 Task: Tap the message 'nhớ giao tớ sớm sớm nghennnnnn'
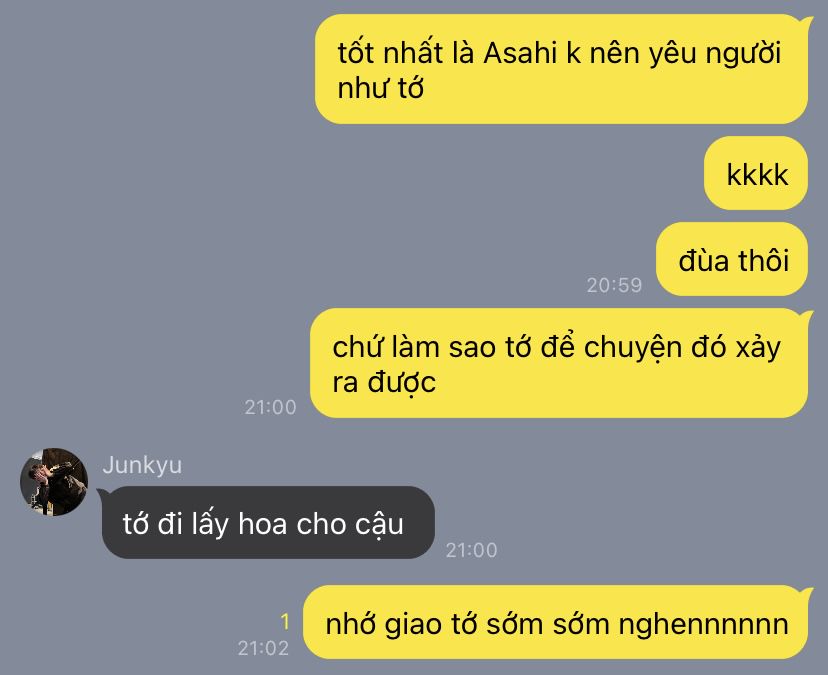tap(557, 622)
